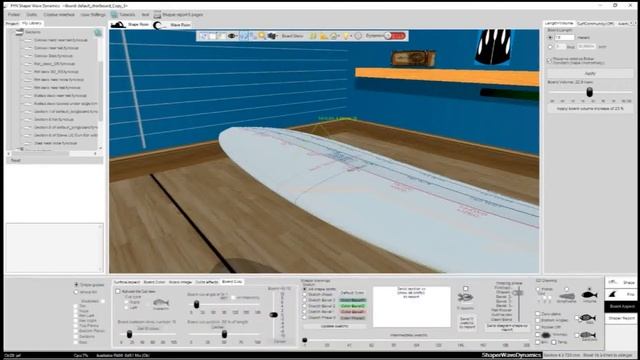Viewport: 640px width, 360px height.
Task: Check the Top Plane guide checkbox
Action: 76,326
